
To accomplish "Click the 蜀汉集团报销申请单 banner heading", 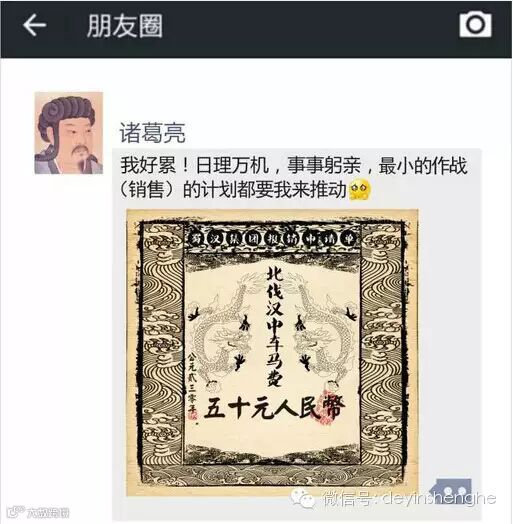I will [272, 238].
